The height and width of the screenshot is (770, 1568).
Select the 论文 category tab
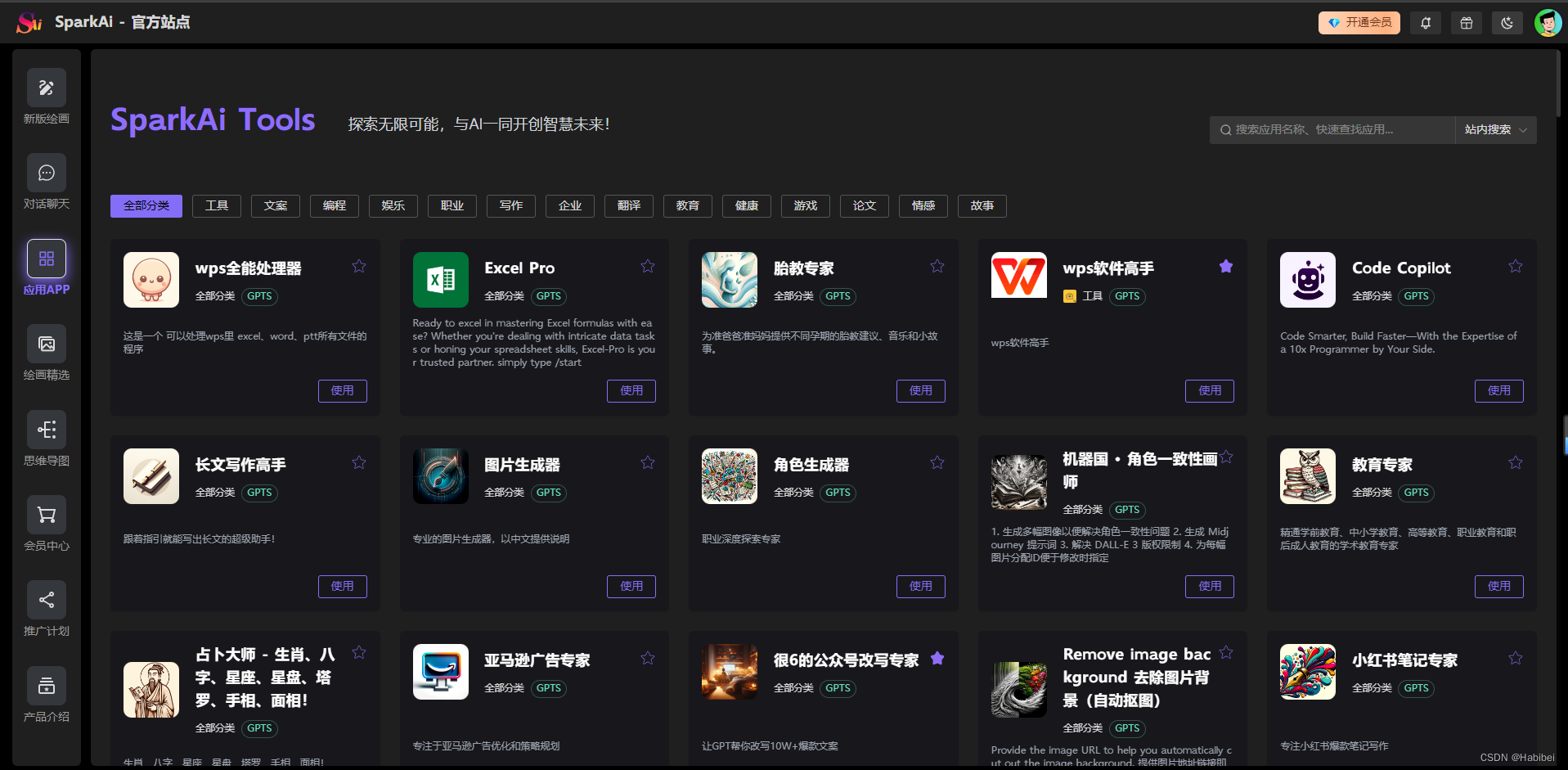(865, 206)
